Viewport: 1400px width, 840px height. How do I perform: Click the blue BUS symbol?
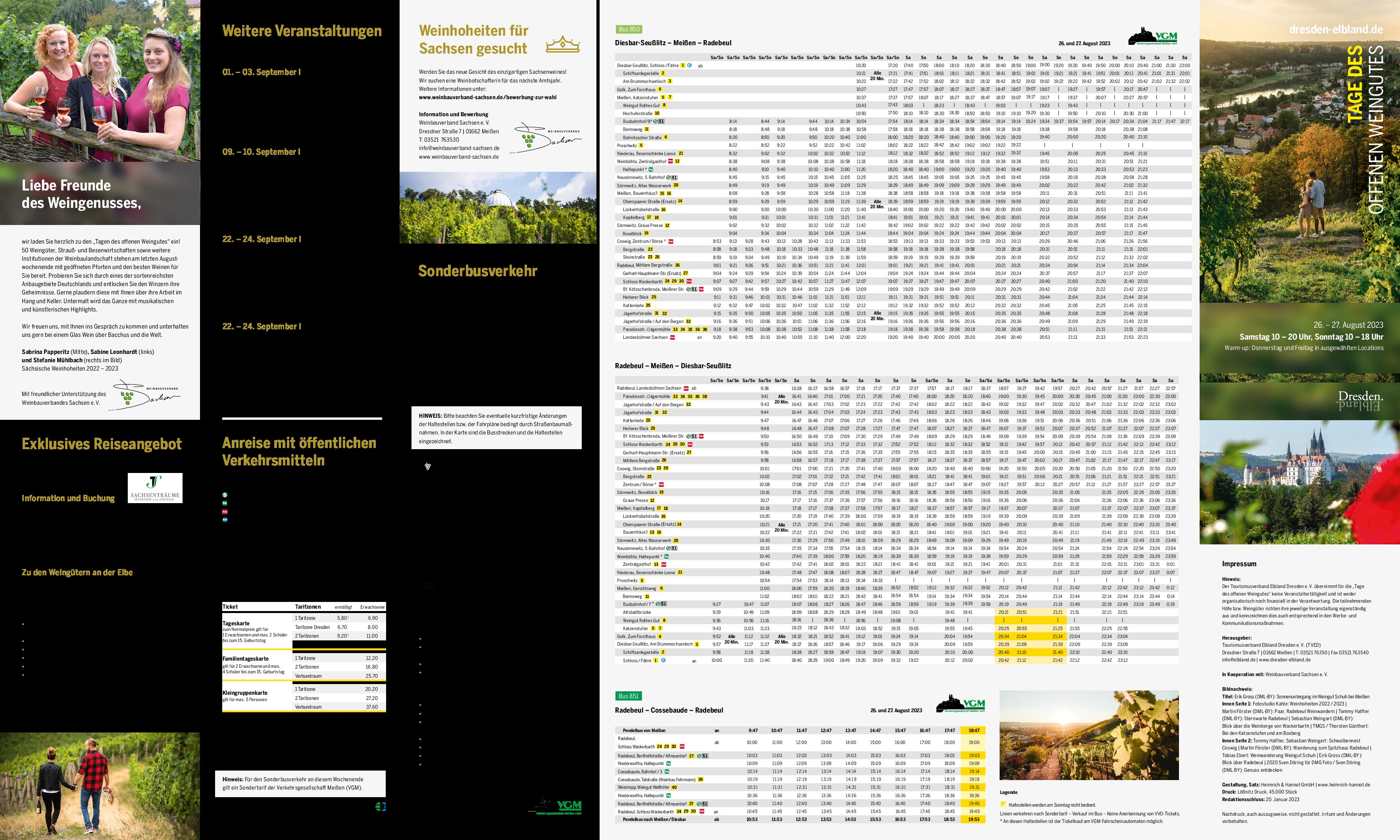coord(225,519)
